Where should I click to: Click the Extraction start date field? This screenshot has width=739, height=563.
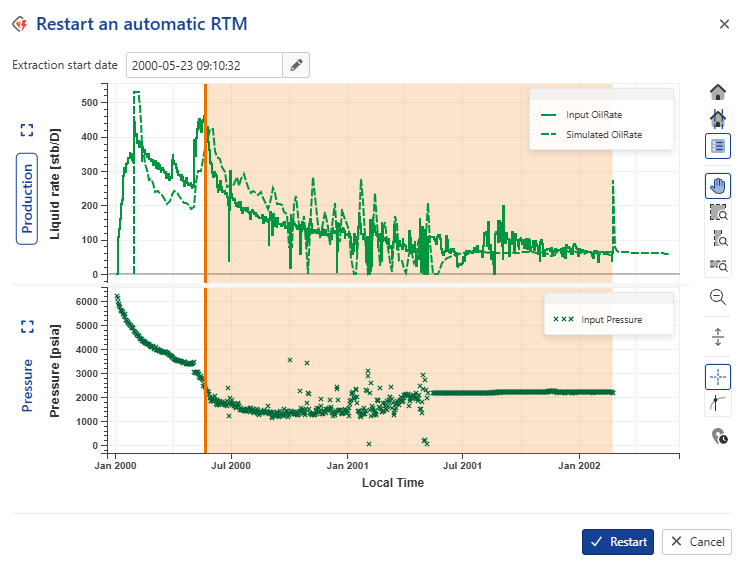(x=204, y=66)
